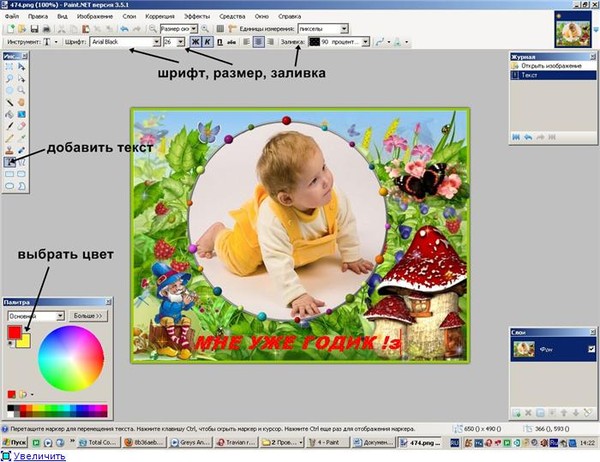The height and width of the screenshot is (462, 600).
Task: Click the Увеличить link below screenshot
Action: (39, 456)
